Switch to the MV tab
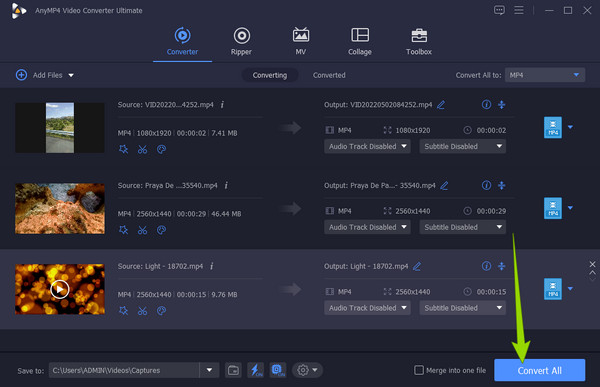The image size is (600, 387). click(301, 42)
